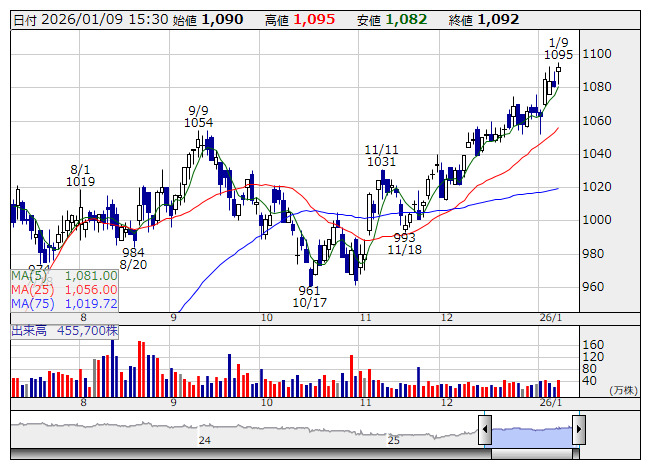The width and height of the screenshot is (653, 470).
Task: Click the 日付 2026/01/09 15:30 date text
Action: 91,20
